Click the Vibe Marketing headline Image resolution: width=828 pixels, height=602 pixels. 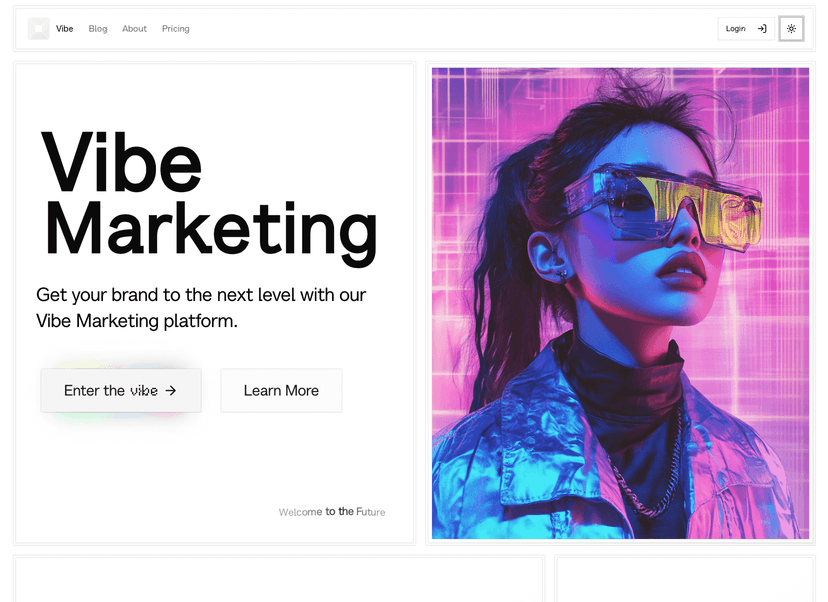210,198
